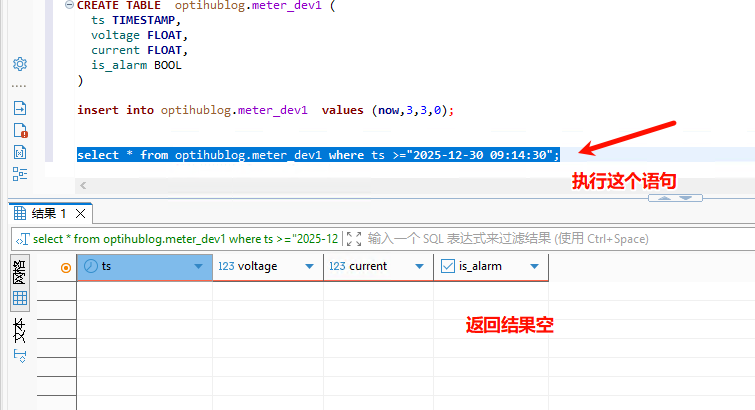The height and width of the screenshot is (410, 755).
Task: Click the orange record mode toggle in grid corner
Action: point(66,267)
